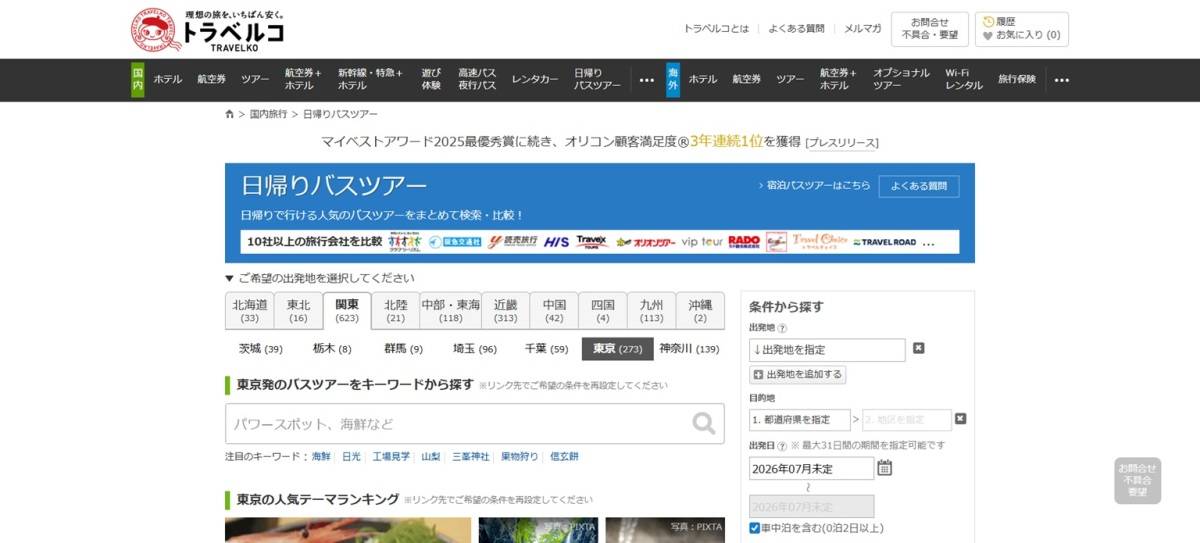Select the 北海道 region tab

(x=250, y=310)
